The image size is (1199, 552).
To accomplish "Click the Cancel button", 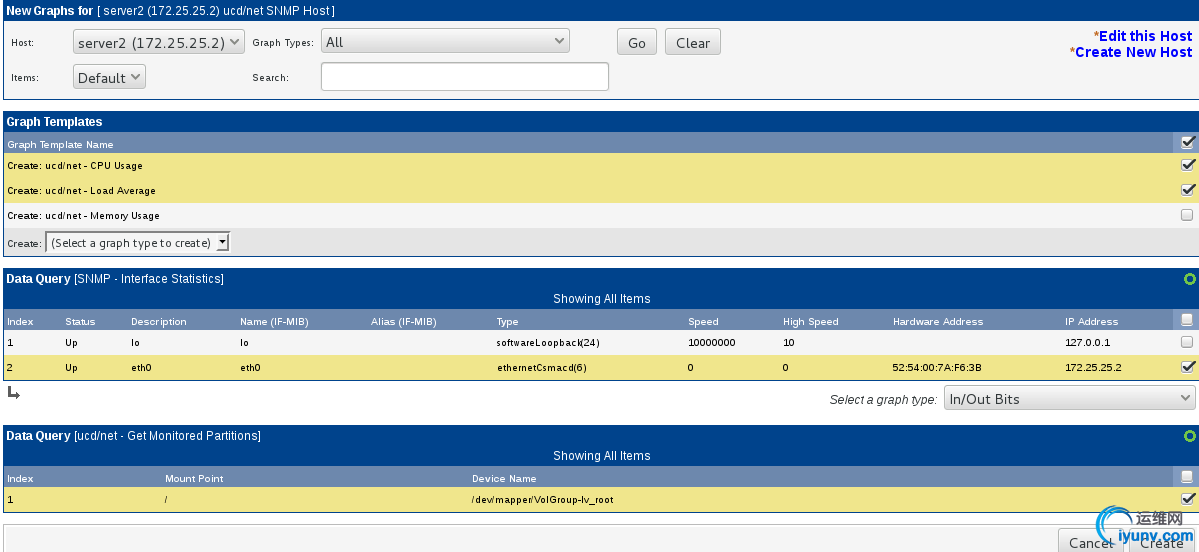I will (x=1091, y=542).
